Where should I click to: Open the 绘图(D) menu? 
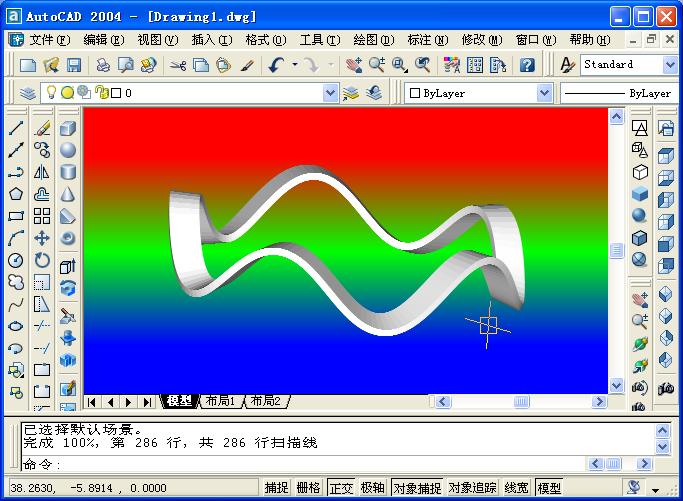[374, 40]
